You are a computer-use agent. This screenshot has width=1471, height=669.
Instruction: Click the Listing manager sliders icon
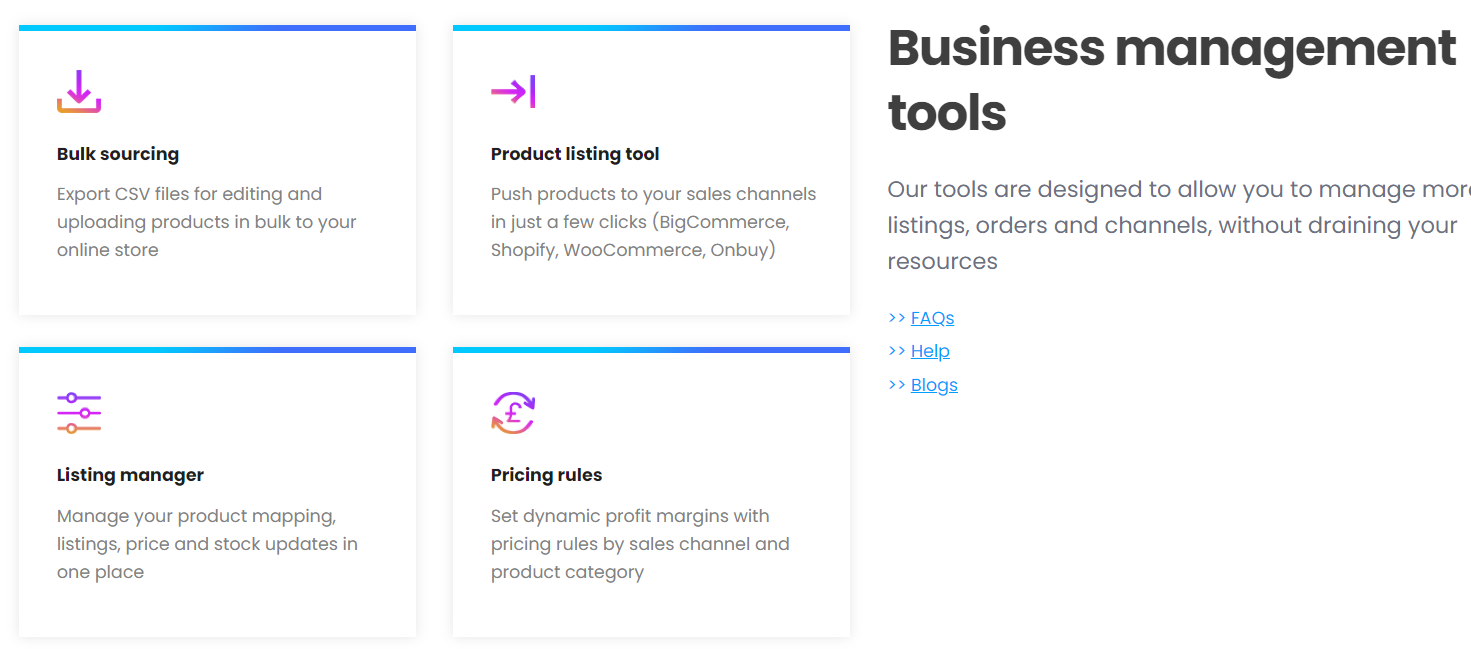[79, 413]
